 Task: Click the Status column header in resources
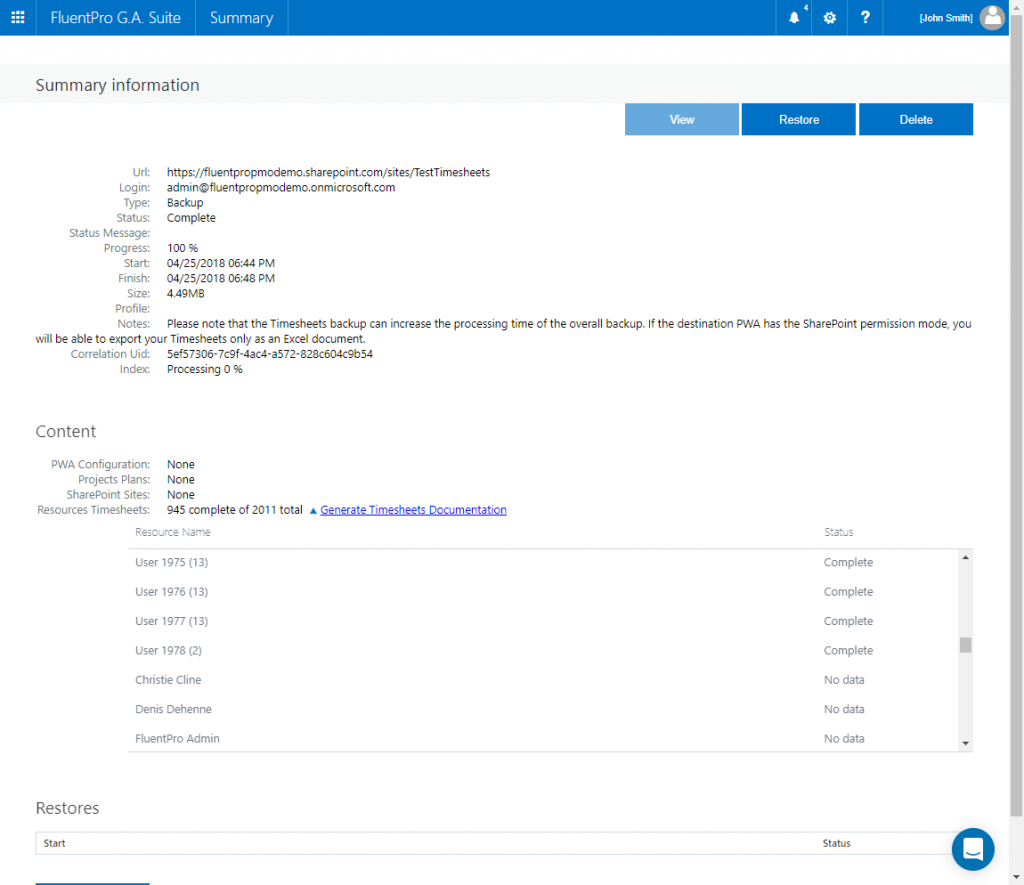pyautogui.click(x=839, y=532)
